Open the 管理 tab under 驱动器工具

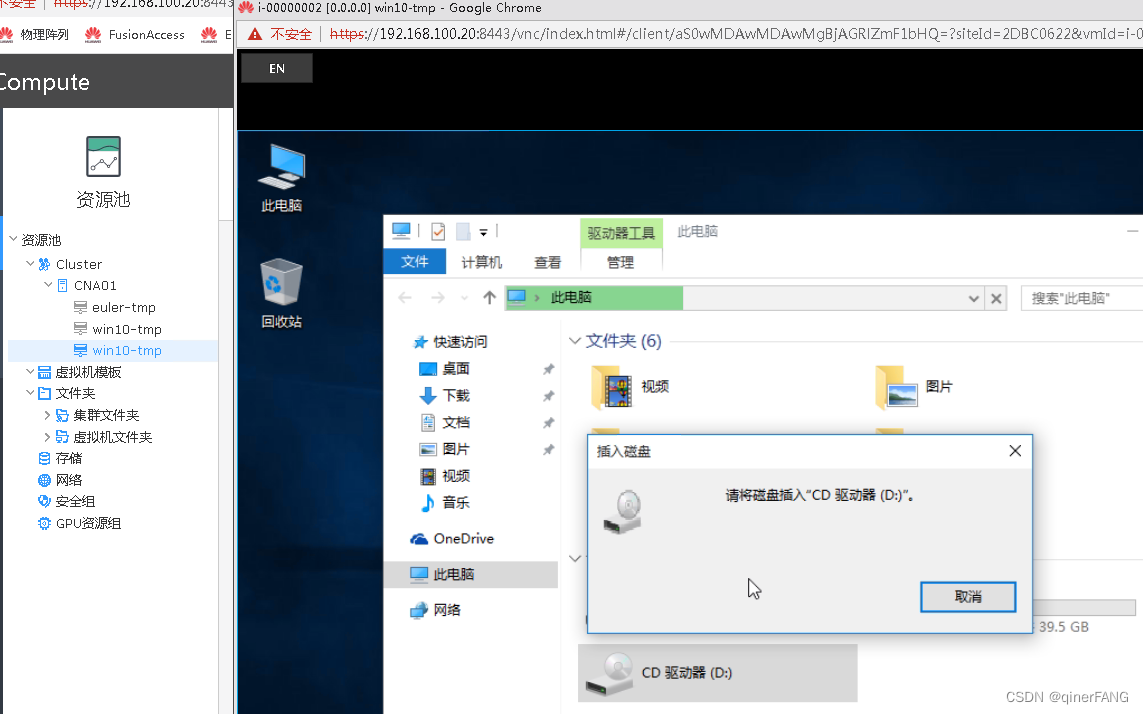[x=620, y=262]
